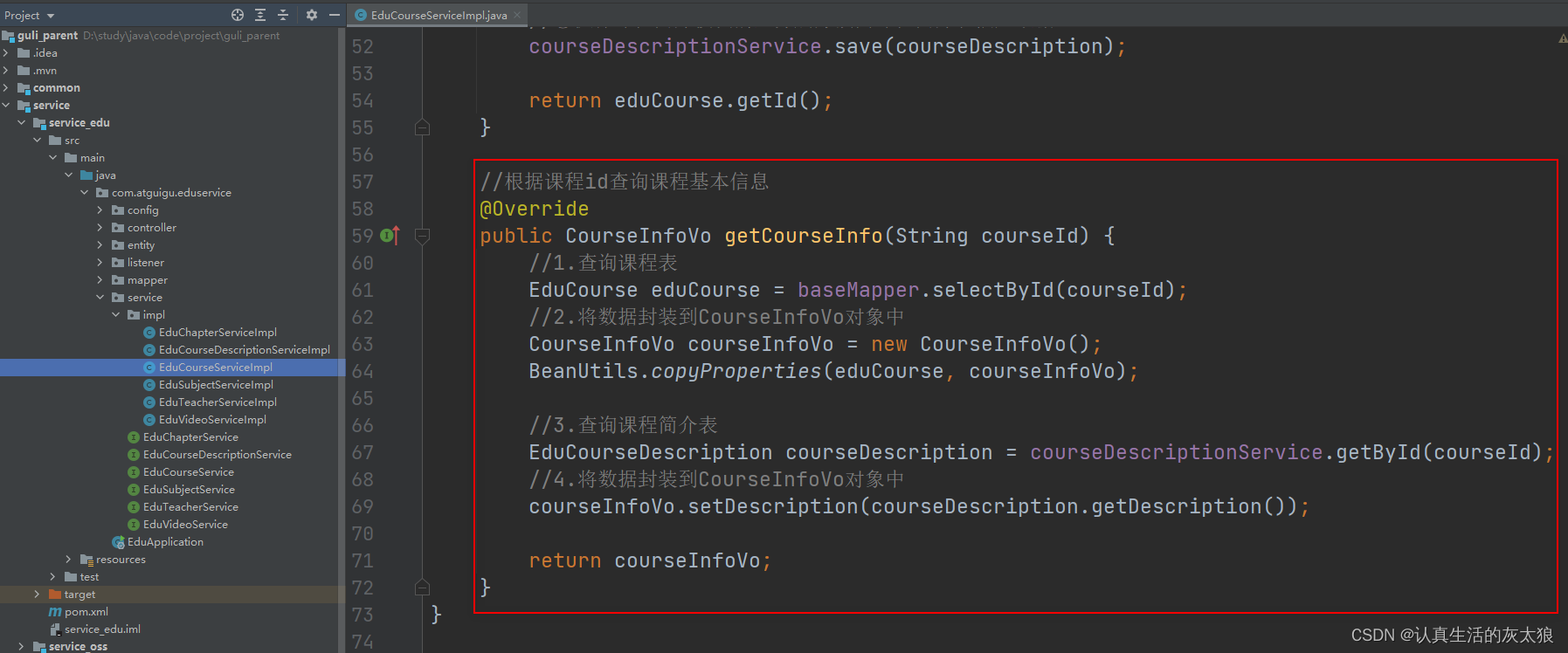This screenshot has height=653, width=1568.
Task: Click the locate/select opened file target icon
Action: pyautogui.click(x=238, y=15)
